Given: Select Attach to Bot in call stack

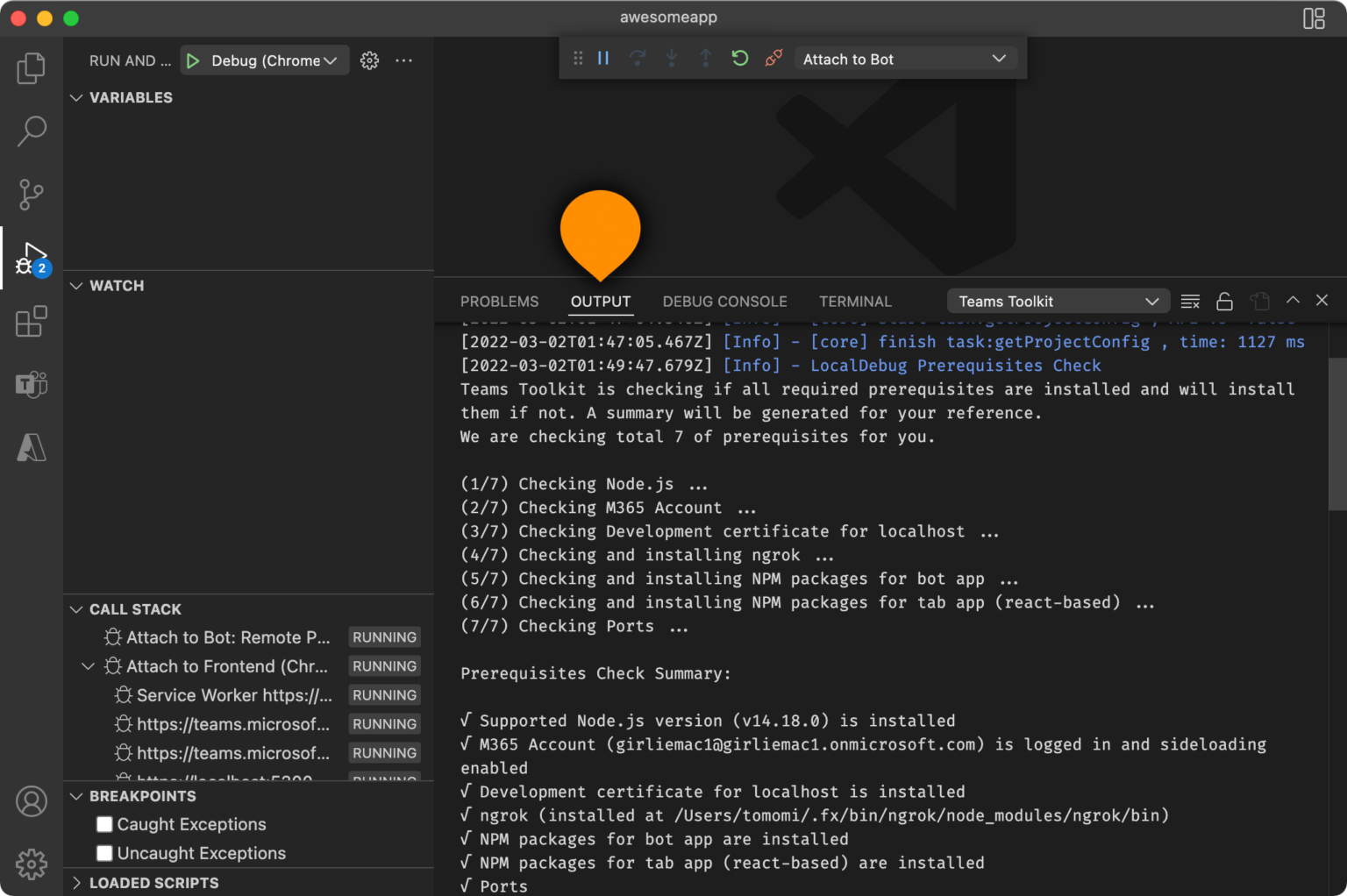Looking at the screenshot, I should (228, 637).
